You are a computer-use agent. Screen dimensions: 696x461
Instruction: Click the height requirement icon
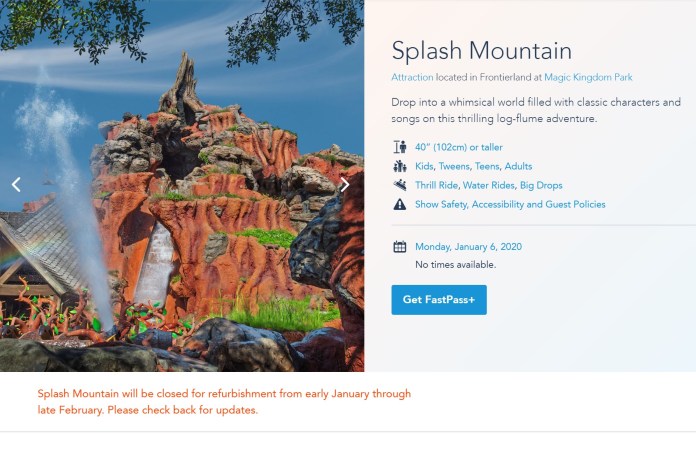400,147
